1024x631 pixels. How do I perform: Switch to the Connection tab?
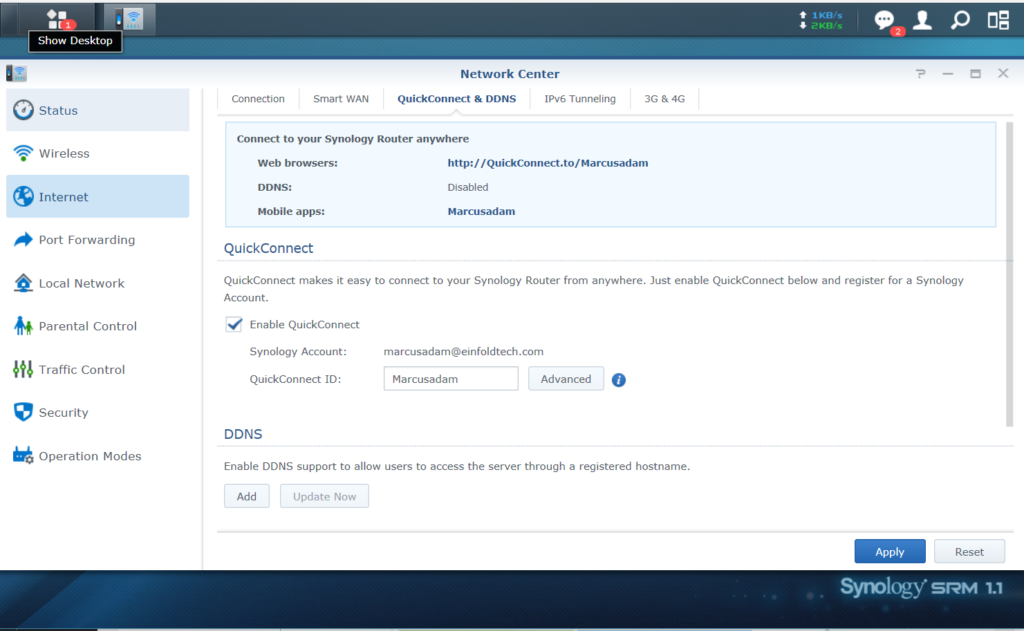[x=258, y=99]
